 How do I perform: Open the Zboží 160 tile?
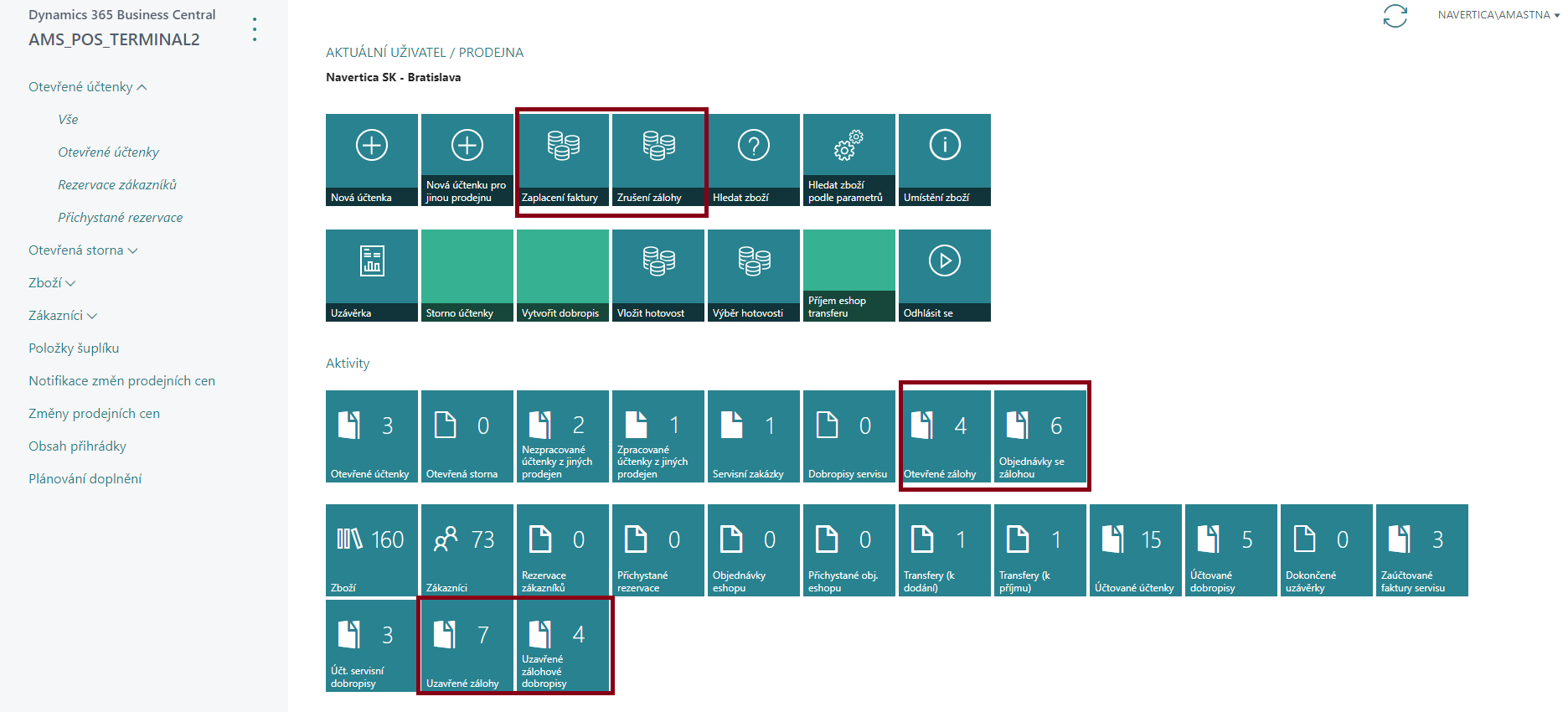372,550
